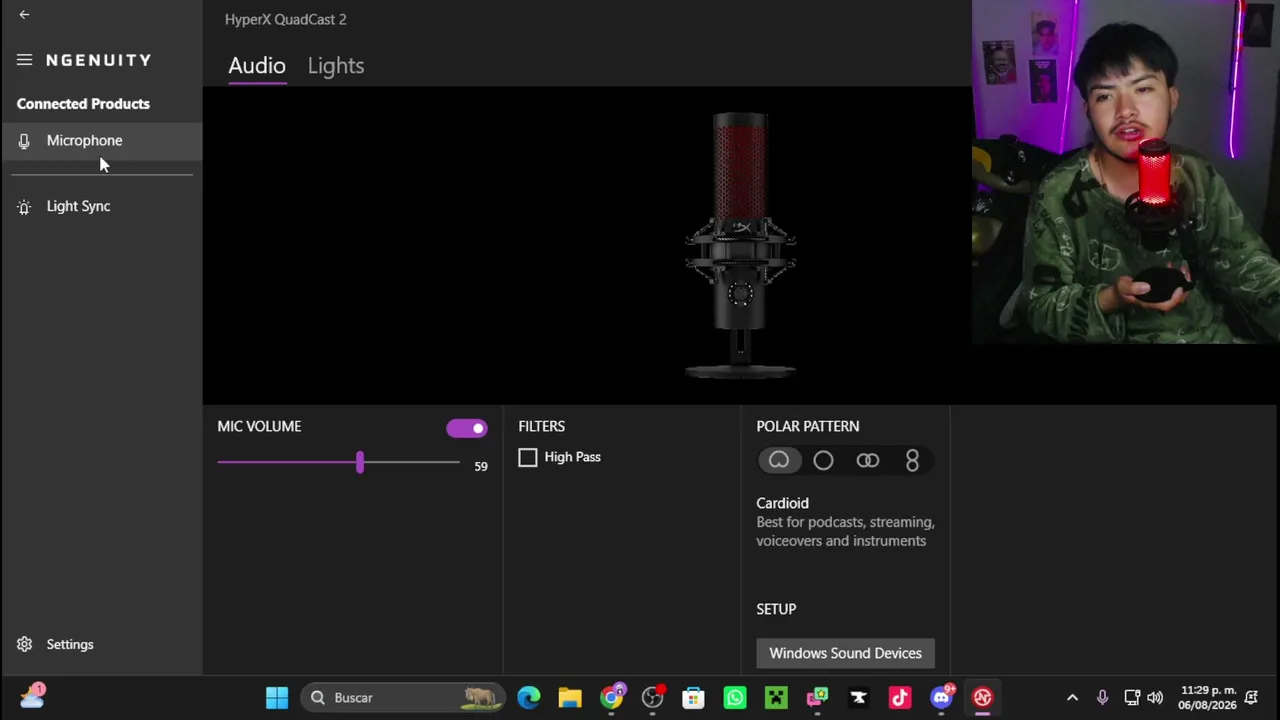Screen dimensions: 1280x720
Task: Click the system tray microphone icon
Action: [1102, 698]
